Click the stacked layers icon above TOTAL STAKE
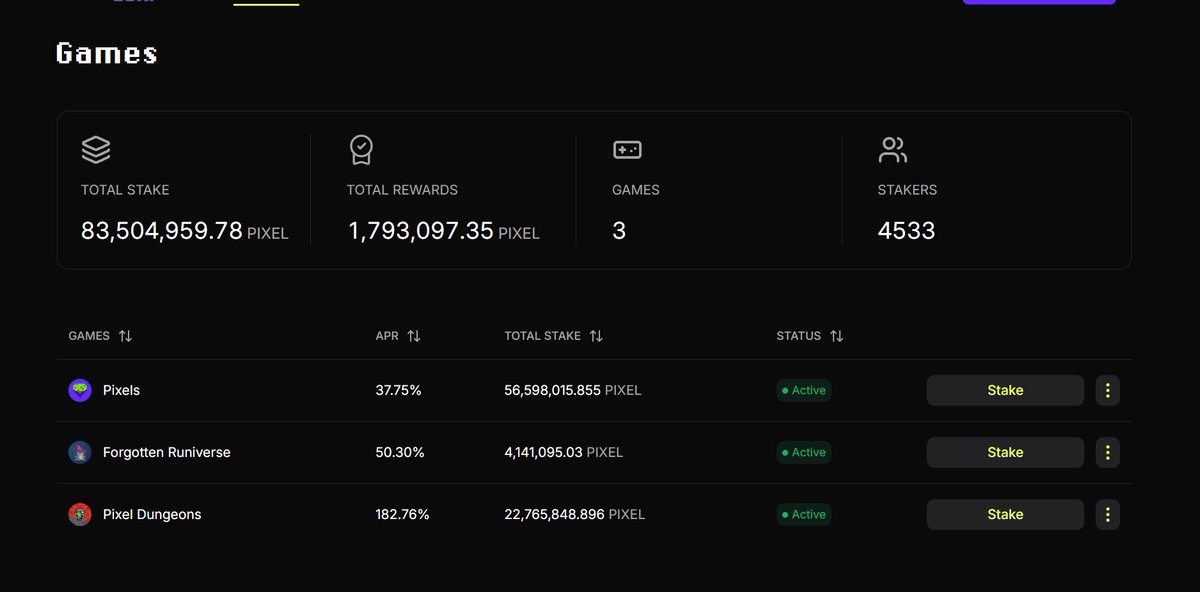 point(96,150)
